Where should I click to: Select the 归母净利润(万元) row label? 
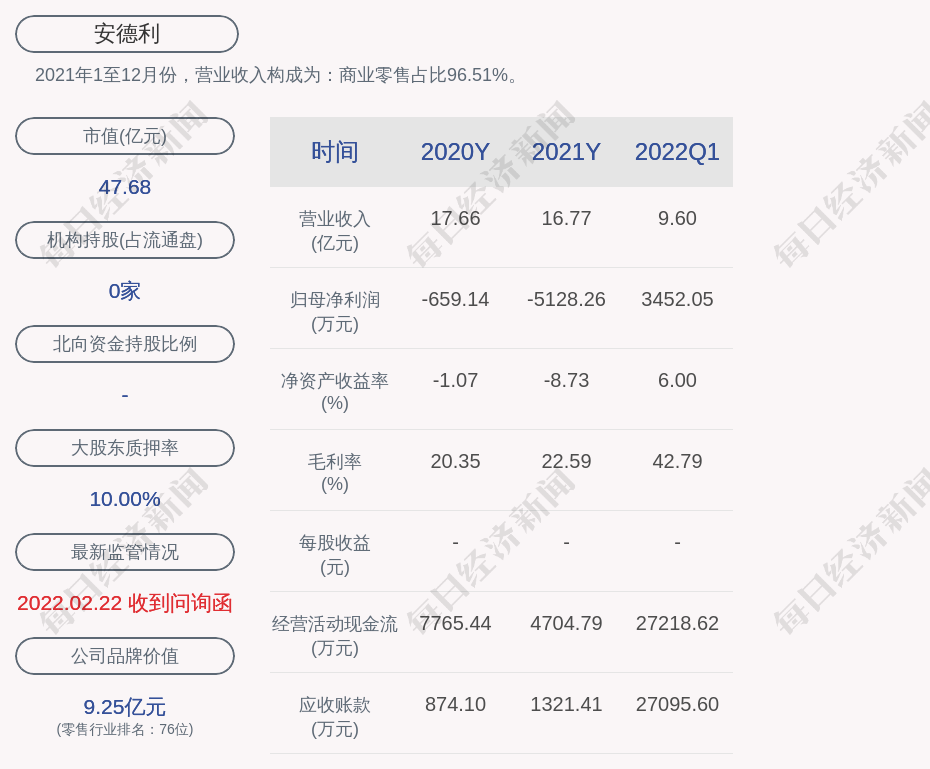[x=335, y=311]
